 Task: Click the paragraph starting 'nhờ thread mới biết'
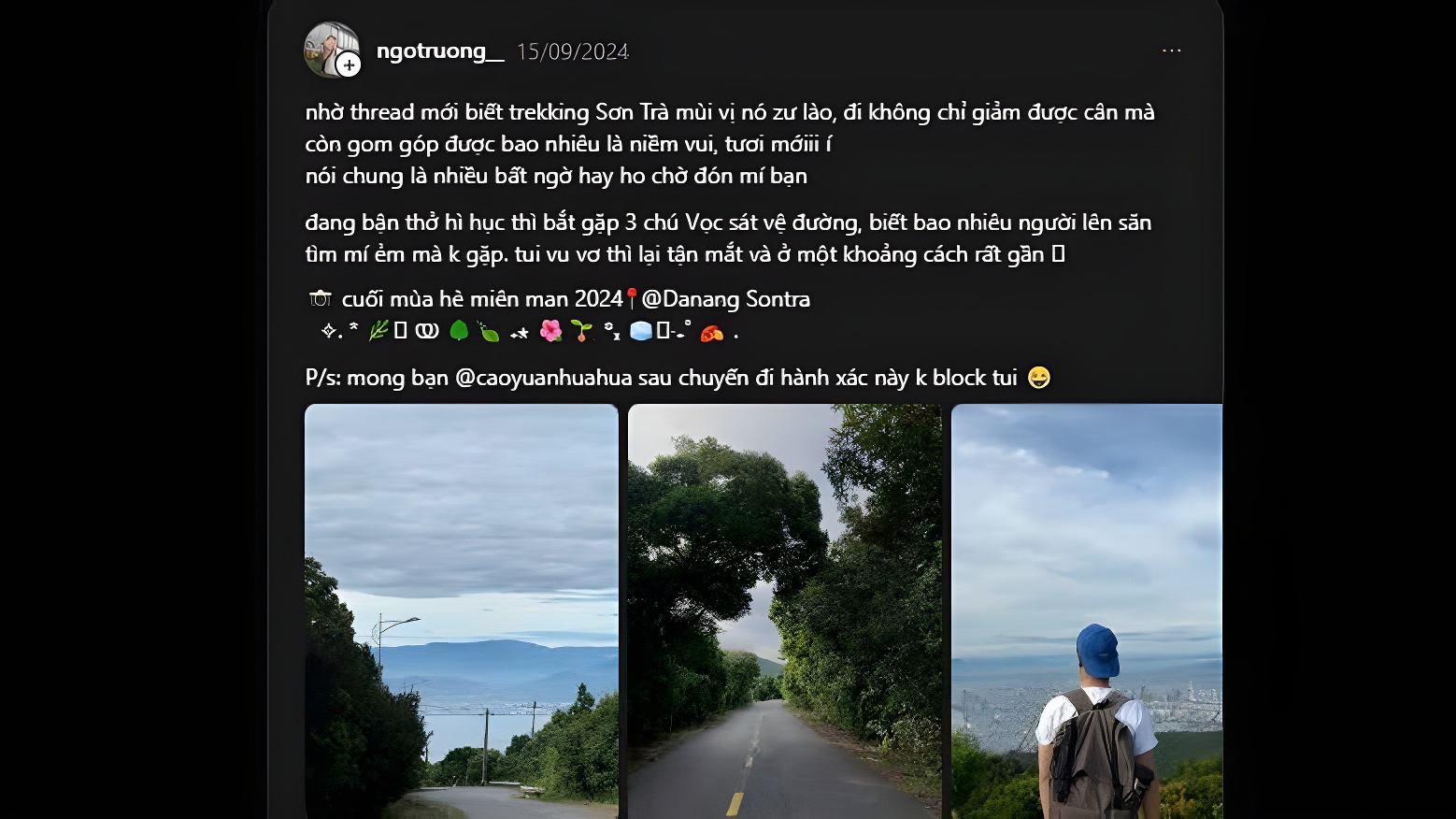click(x=730, y=144)
